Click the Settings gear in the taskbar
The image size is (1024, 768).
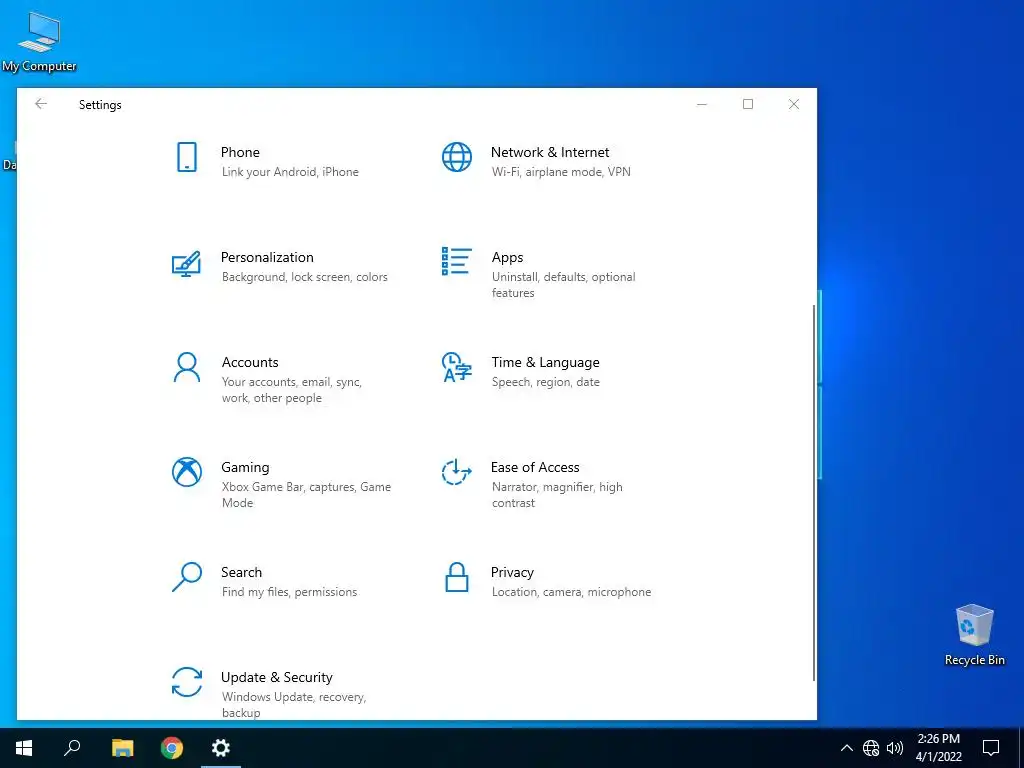pyautogui.click(x=221, y=748)
